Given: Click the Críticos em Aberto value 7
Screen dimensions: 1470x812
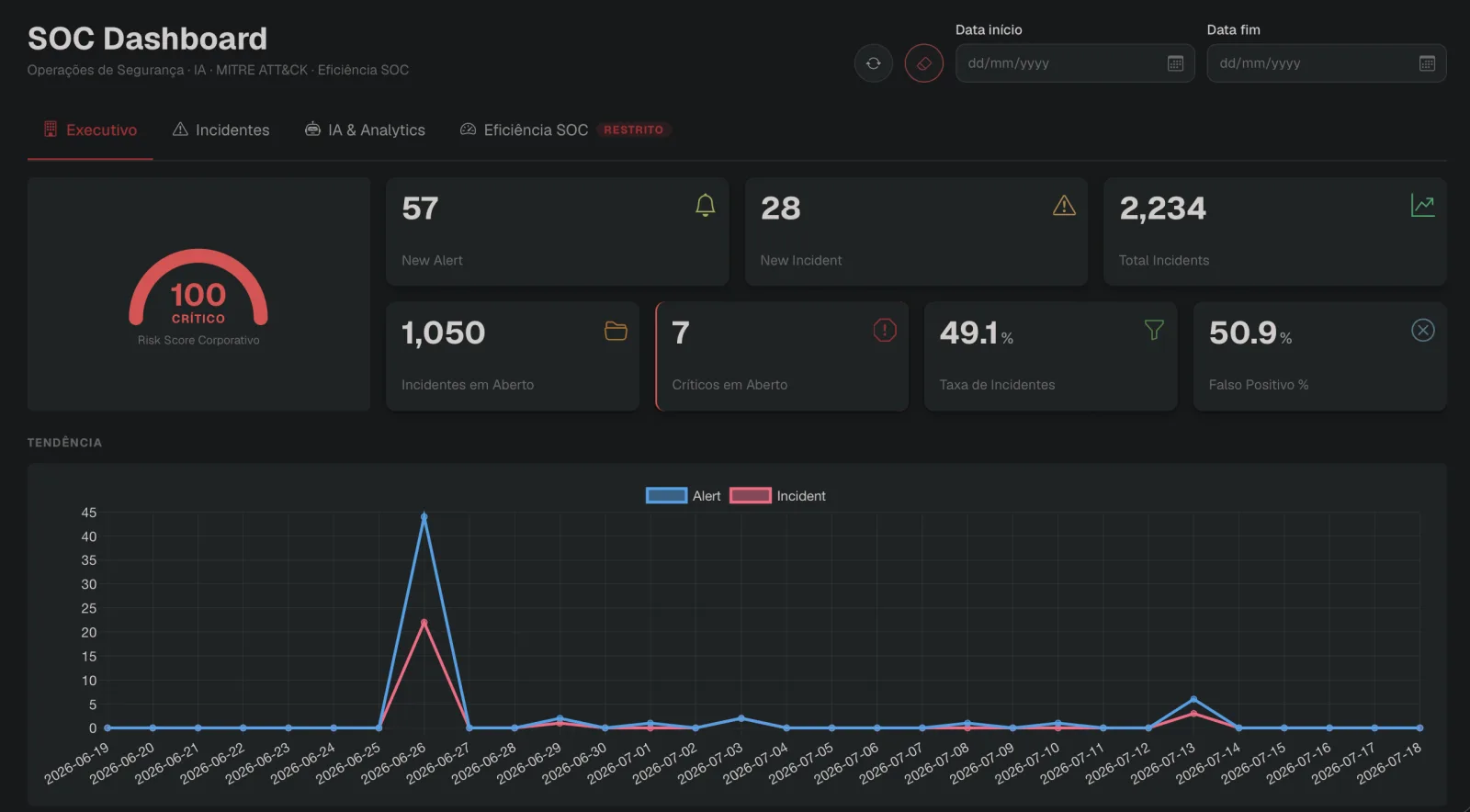Looking at the screenshot, I should pos(681,333).
